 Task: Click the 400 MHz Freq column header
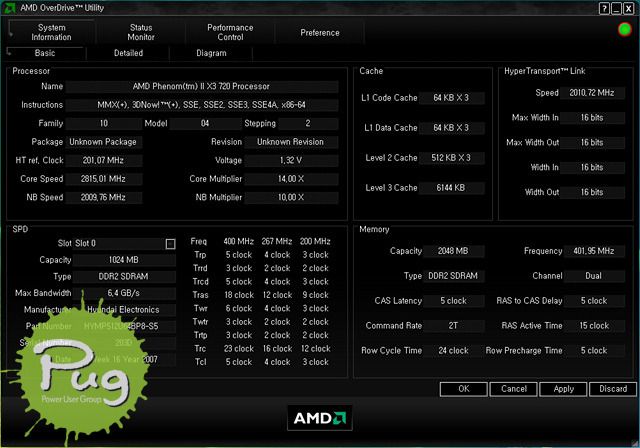pos(239,242)
